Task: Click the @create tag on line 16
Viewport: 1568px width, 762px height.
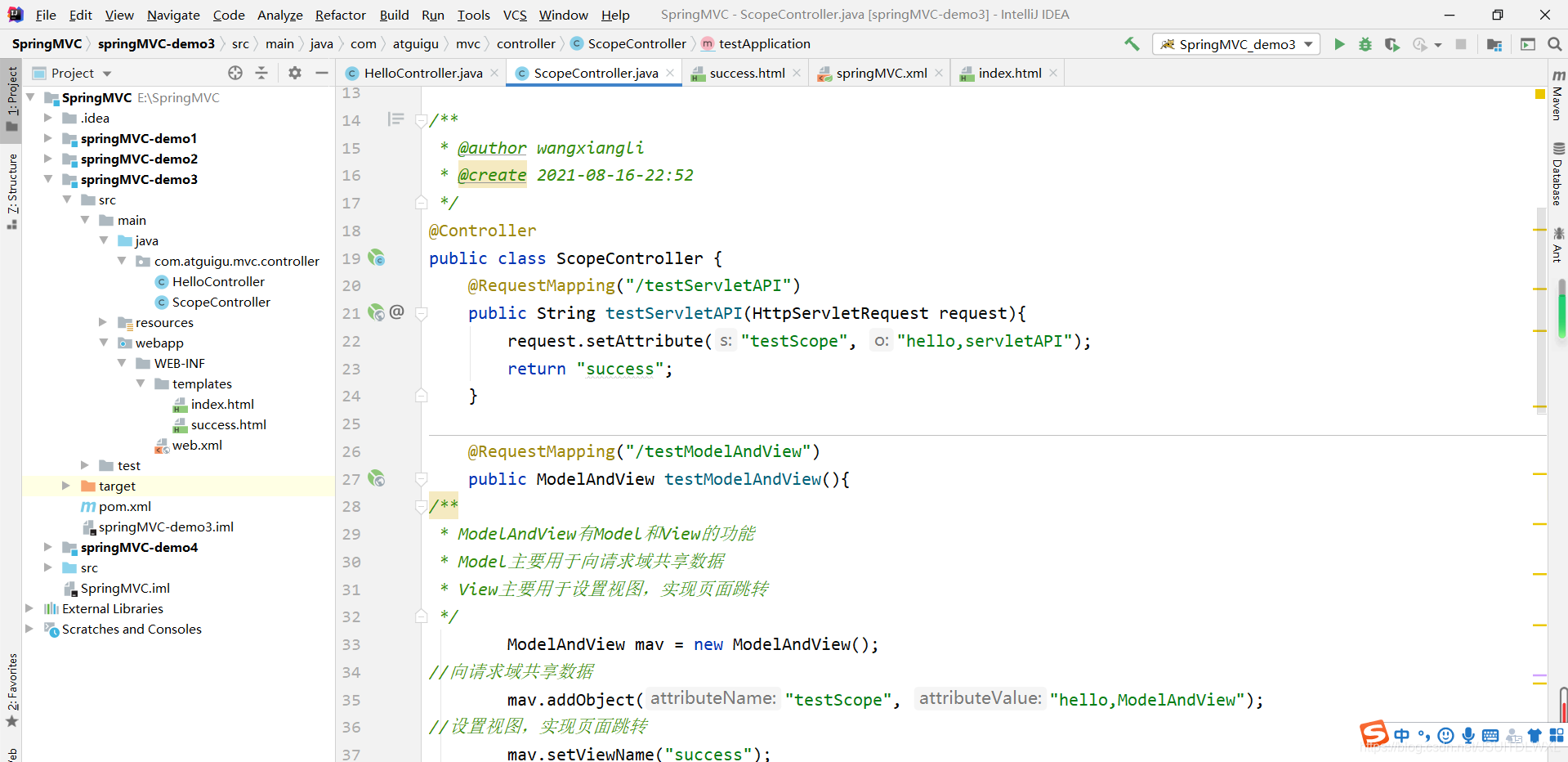Action: tap(492, 175)
